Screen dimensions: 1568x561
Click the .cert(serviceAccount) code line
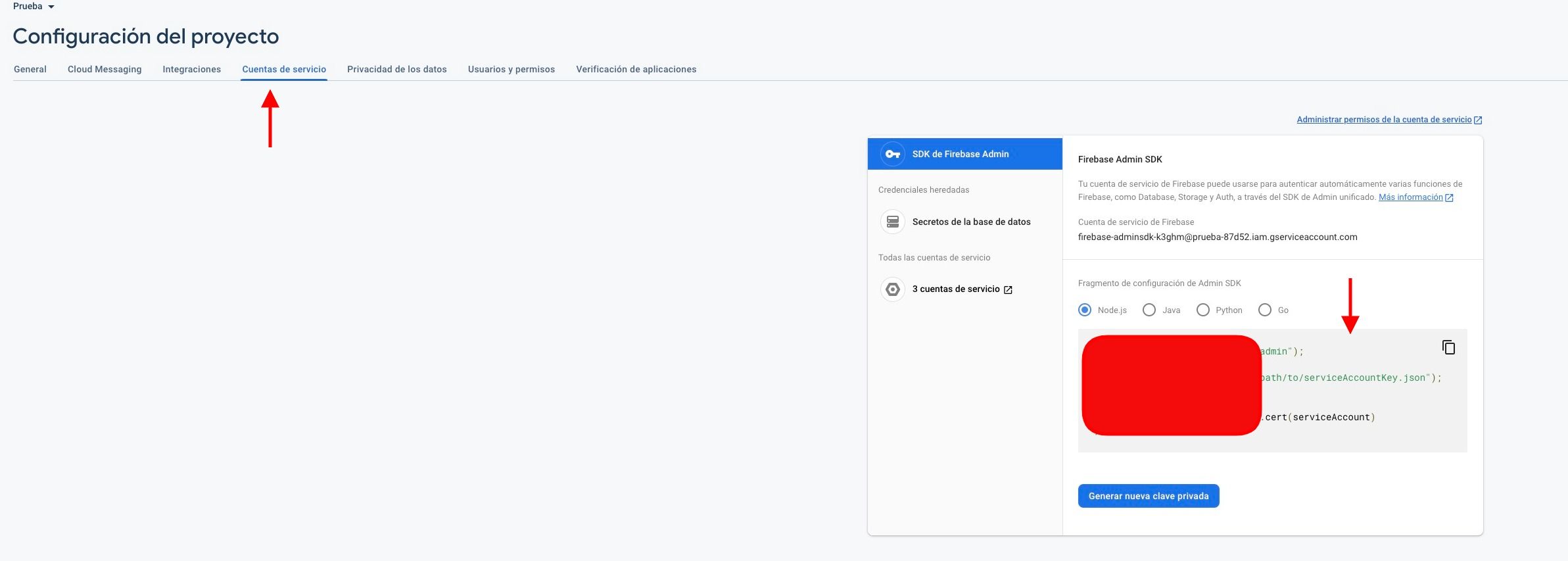click(x=1318, y=417)
